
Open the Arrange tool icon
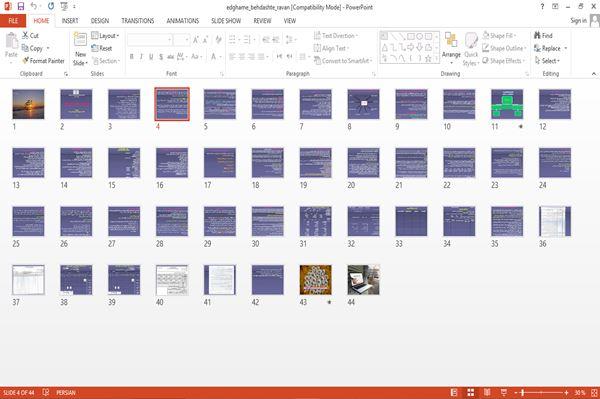point(451,40)
